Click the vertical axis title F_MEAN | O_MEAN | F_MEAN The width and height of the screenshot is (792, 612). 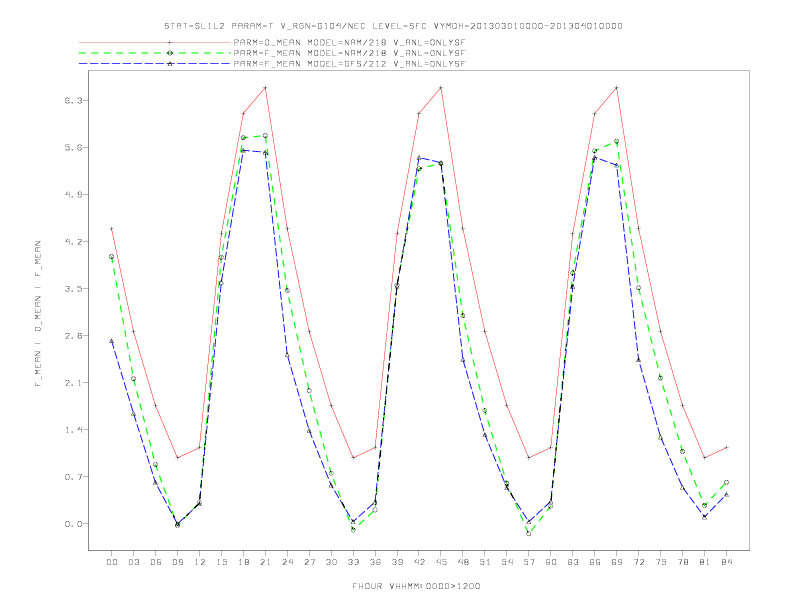tap(38, 314)
